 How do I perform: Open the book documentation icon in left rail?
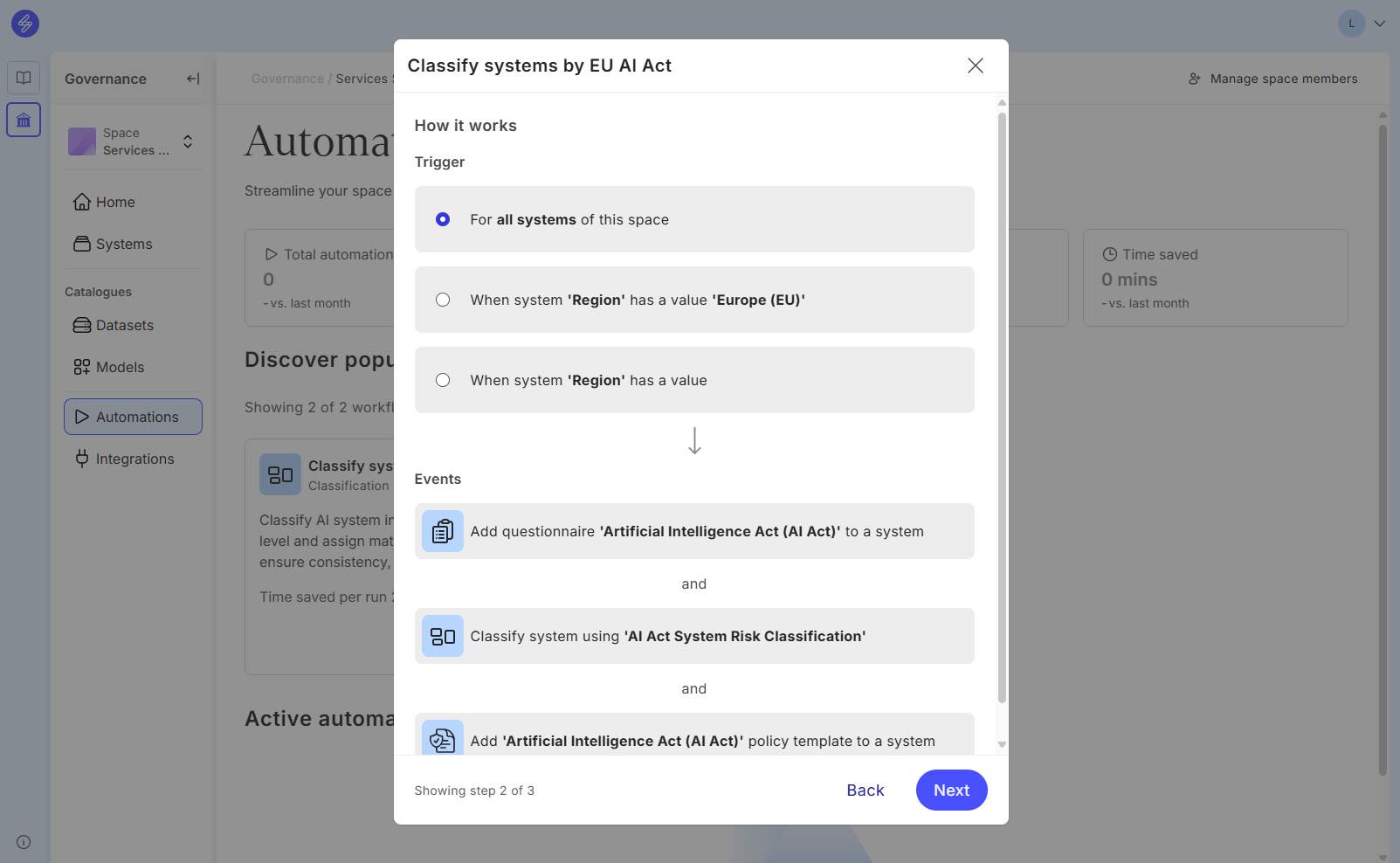coord(24,78)
